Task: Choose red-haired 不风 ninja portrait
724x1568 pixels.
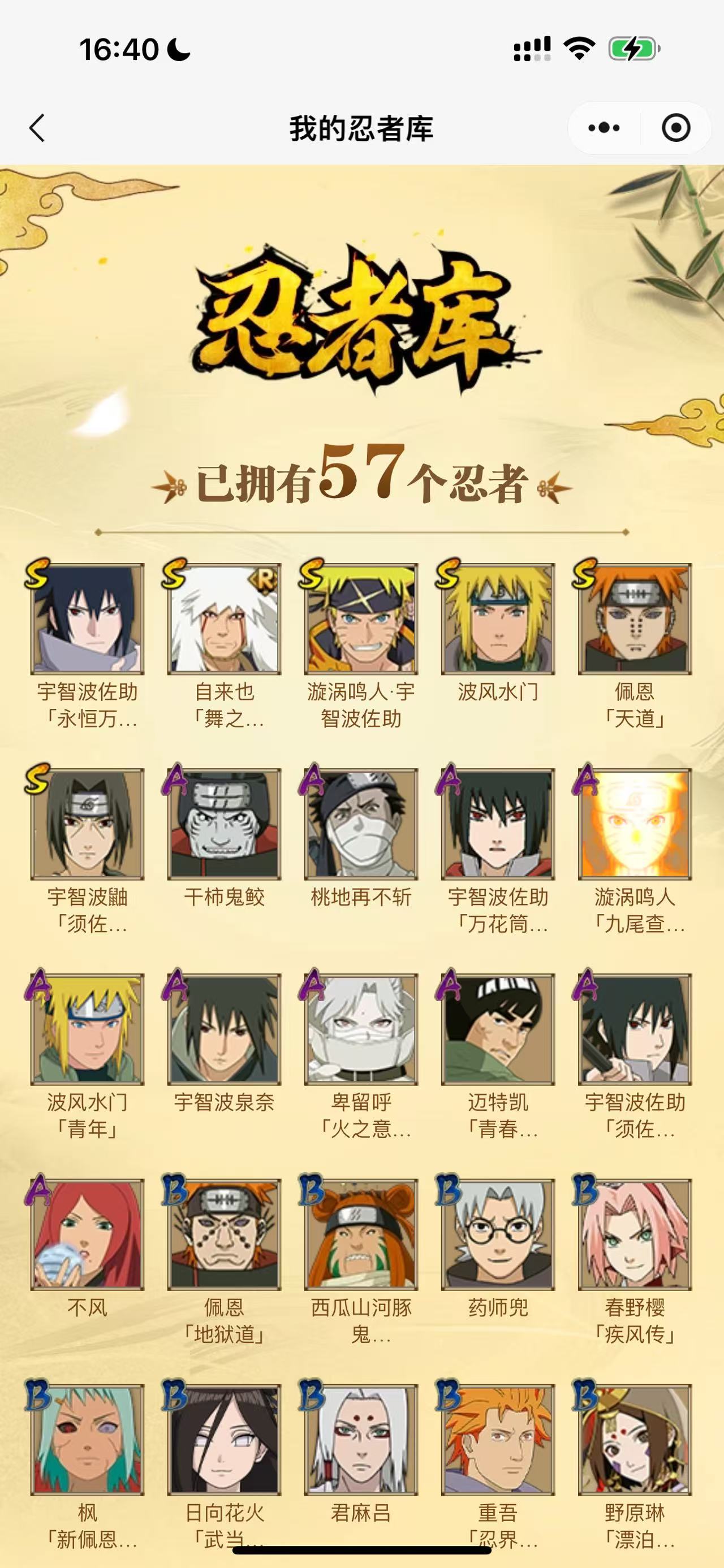Action: tap(88, 1235)
